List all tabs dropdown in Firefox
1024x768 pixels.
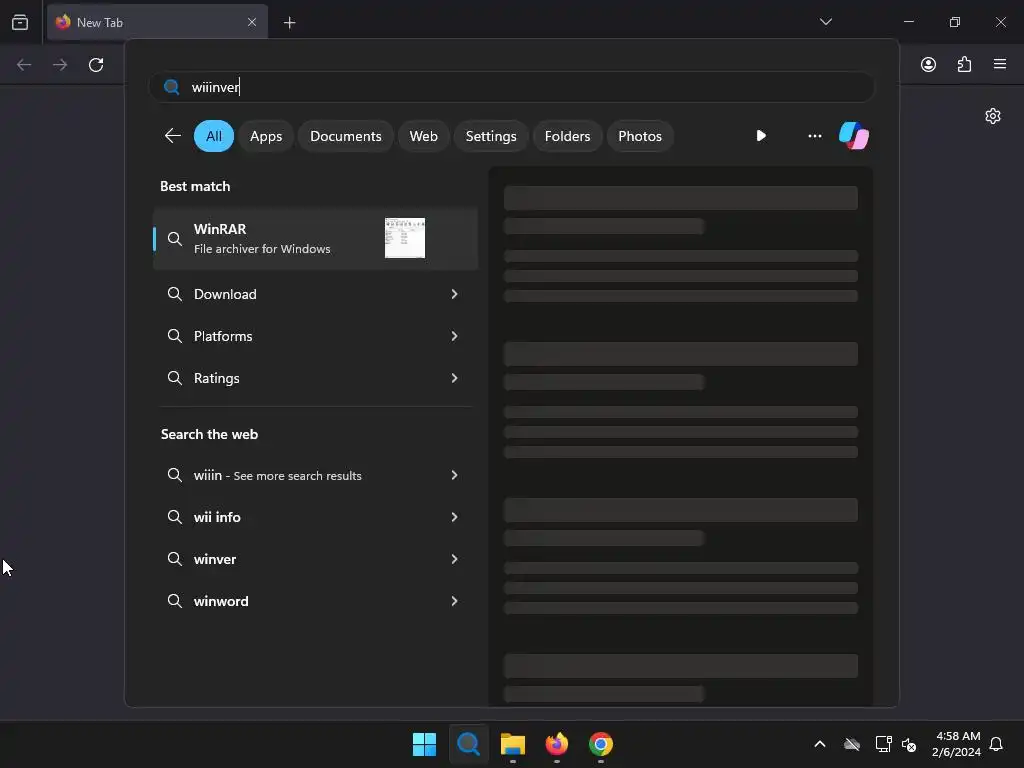coord(825,22)
